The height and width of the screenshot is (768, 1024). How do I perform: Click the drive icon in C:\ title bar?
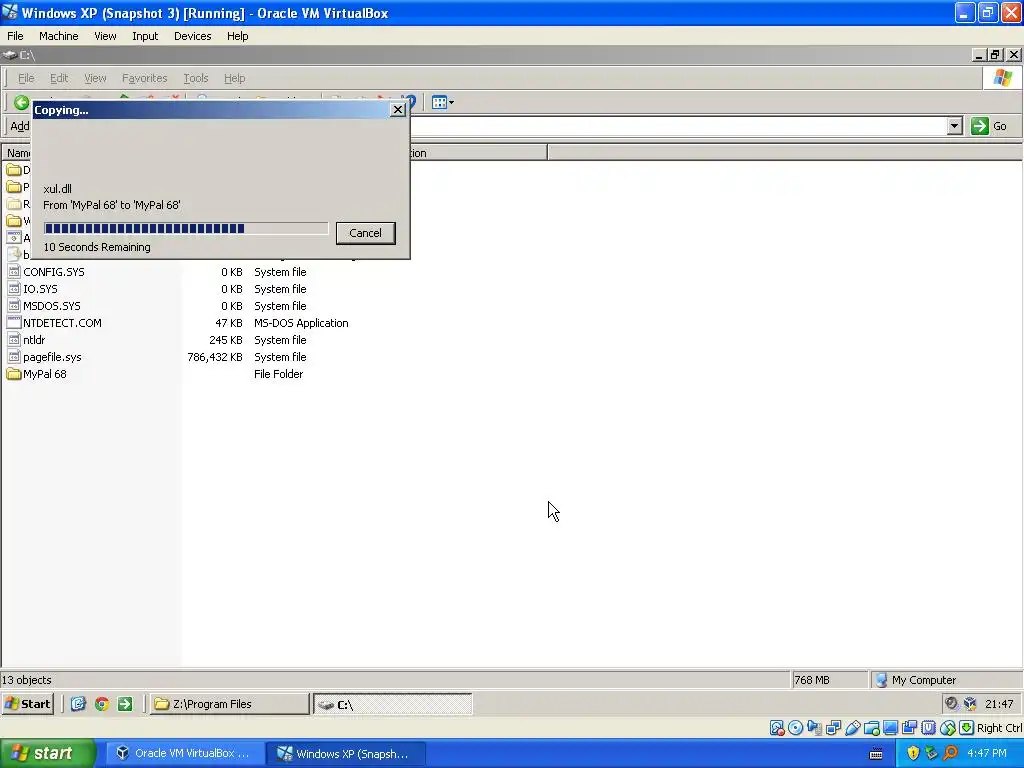point(10,55)
